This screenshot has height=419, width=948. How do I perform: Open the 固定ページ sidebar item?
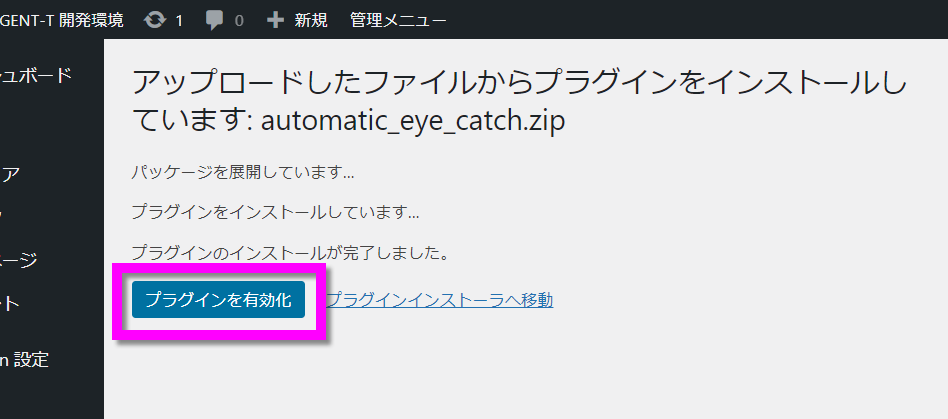[19, 260]
